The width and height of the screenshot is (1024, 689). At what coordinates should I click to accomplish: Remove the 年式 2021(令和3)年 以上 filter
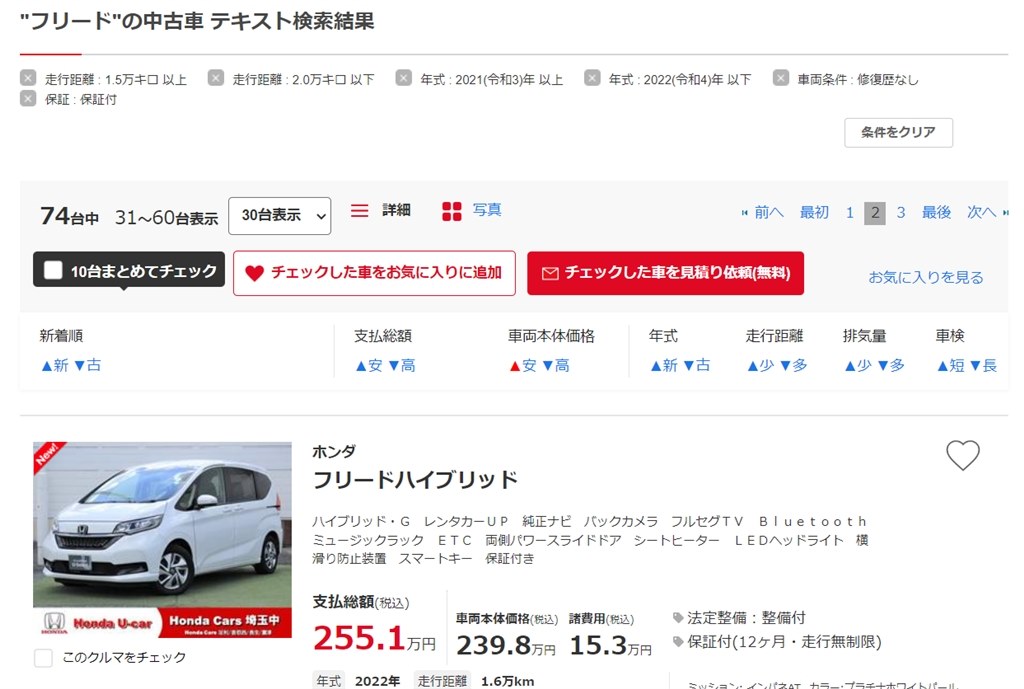pos(404,78)
